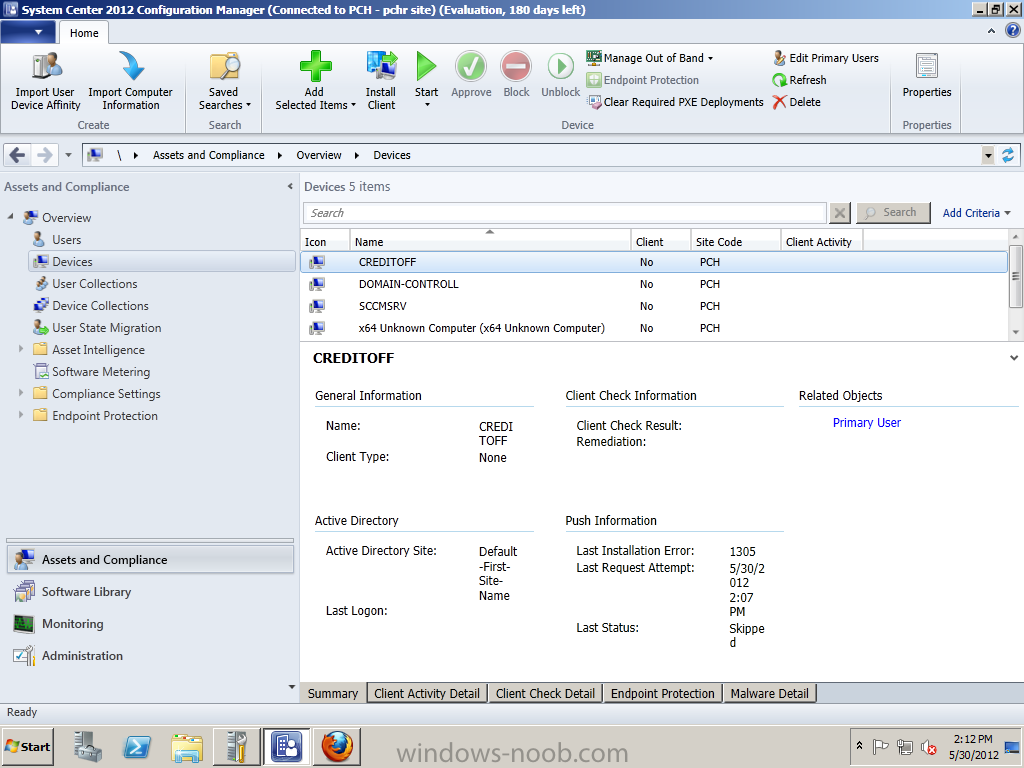Image resolution: width=1024 pixels, height=768 pixels.
Task: Click Delete in the ribbon
Action: pos(796,102)
